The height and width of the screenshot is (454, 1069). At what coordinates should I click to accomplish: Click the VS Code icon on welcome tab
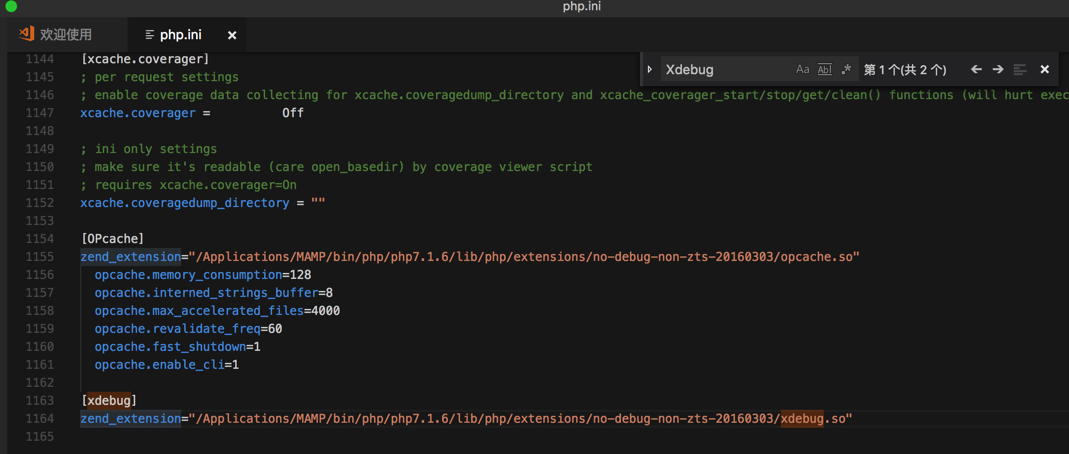27,34
